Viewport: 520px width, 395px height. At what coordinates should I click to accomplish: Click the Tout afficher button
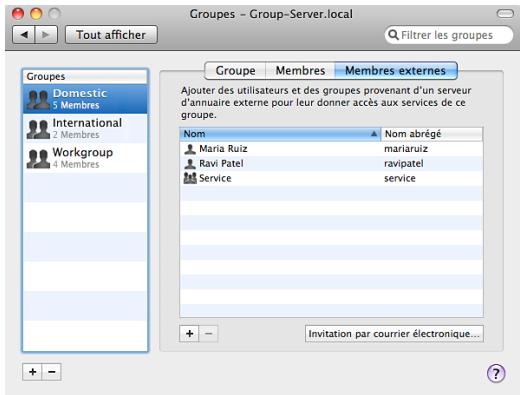(x=111, y=35)
